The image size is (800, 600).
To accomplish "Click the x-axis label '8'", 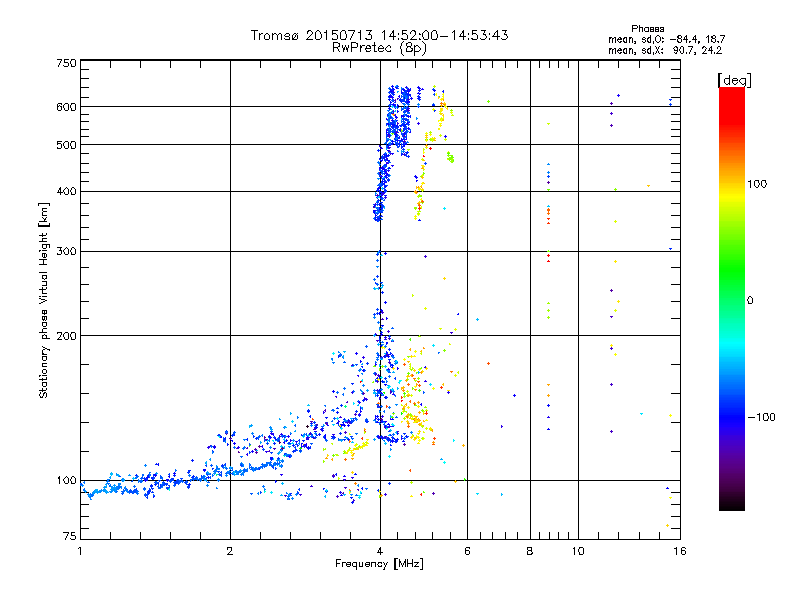I will pos(530,551).
